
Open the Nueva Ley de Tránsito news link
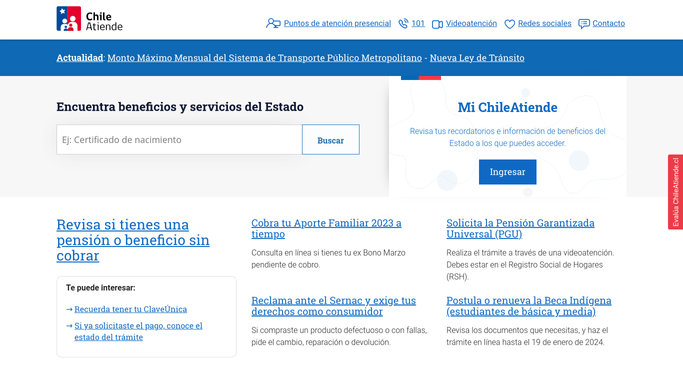[x=477, y=58]
